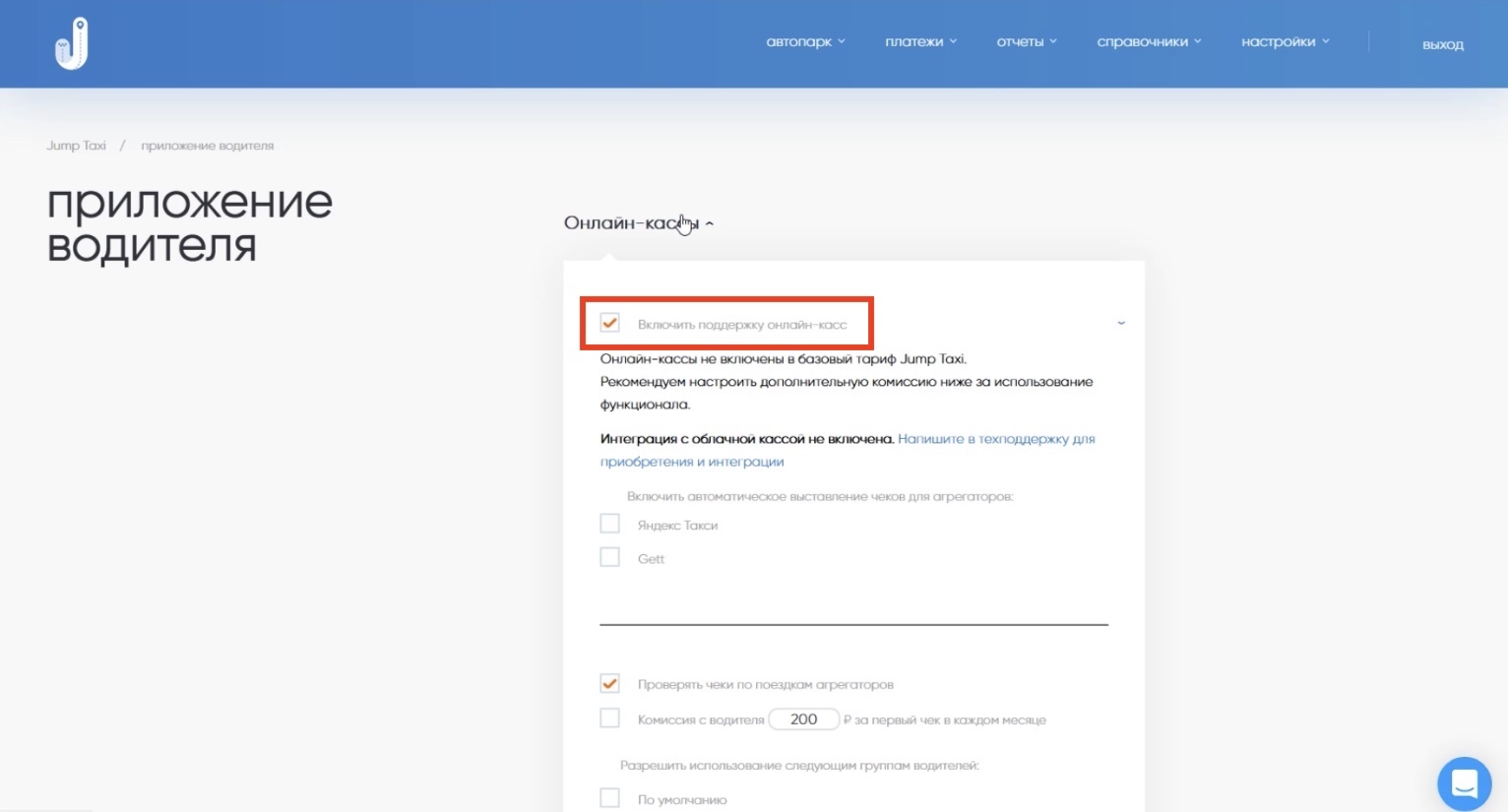Viewport: 1508px width, 812px height.
Task: Click 'приложение водителя' breadcrumb item
Action: point(207,146)
